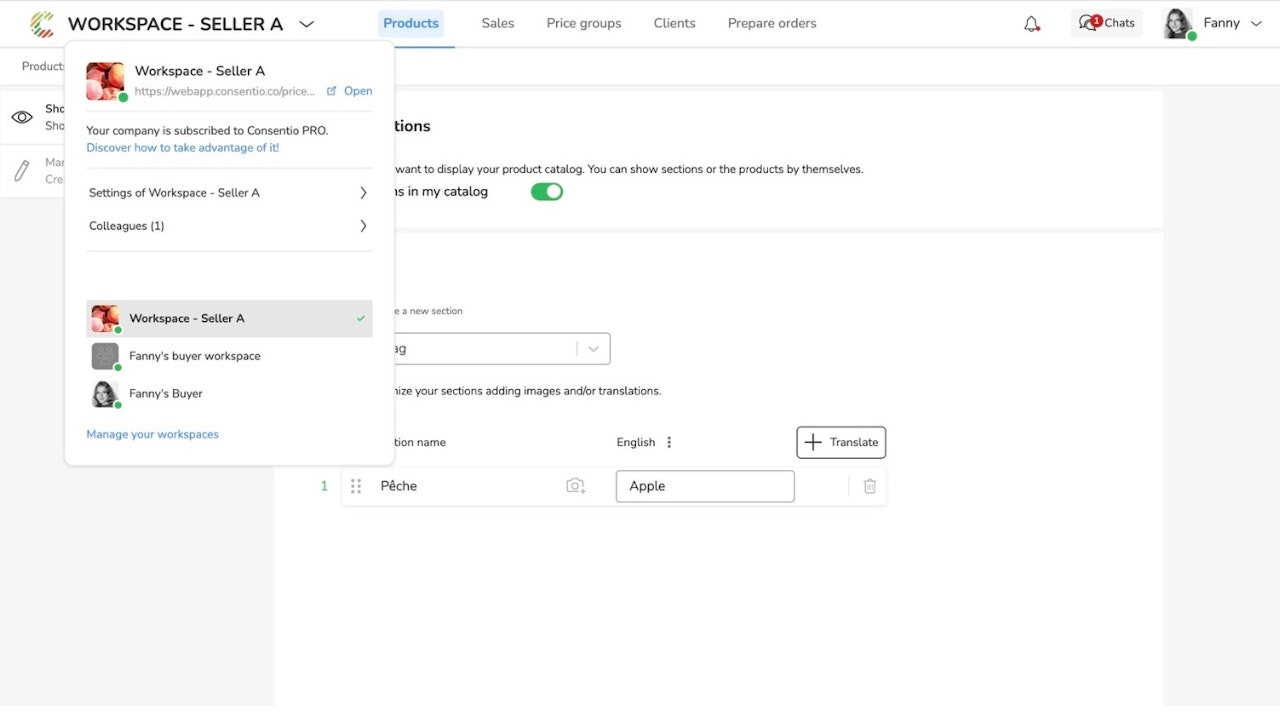Click the eye icon in left sidebar
Screen dimensions: 1280x716
click(22, 117)
